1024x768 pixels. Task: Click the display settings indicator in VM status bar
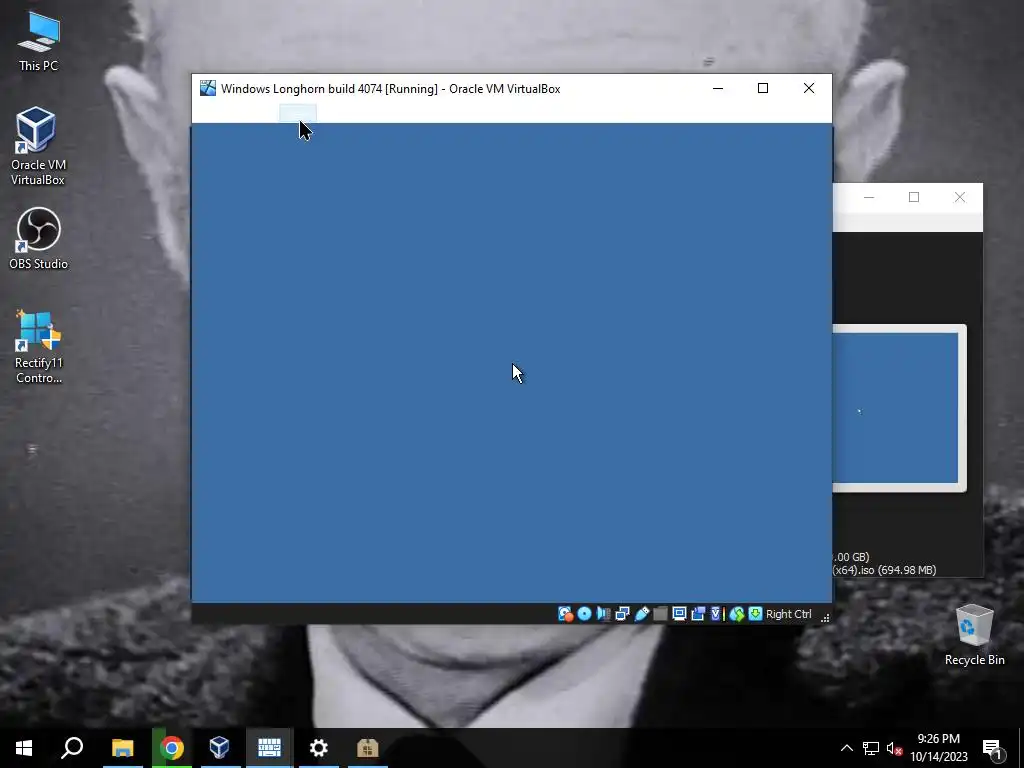point(679,614)
